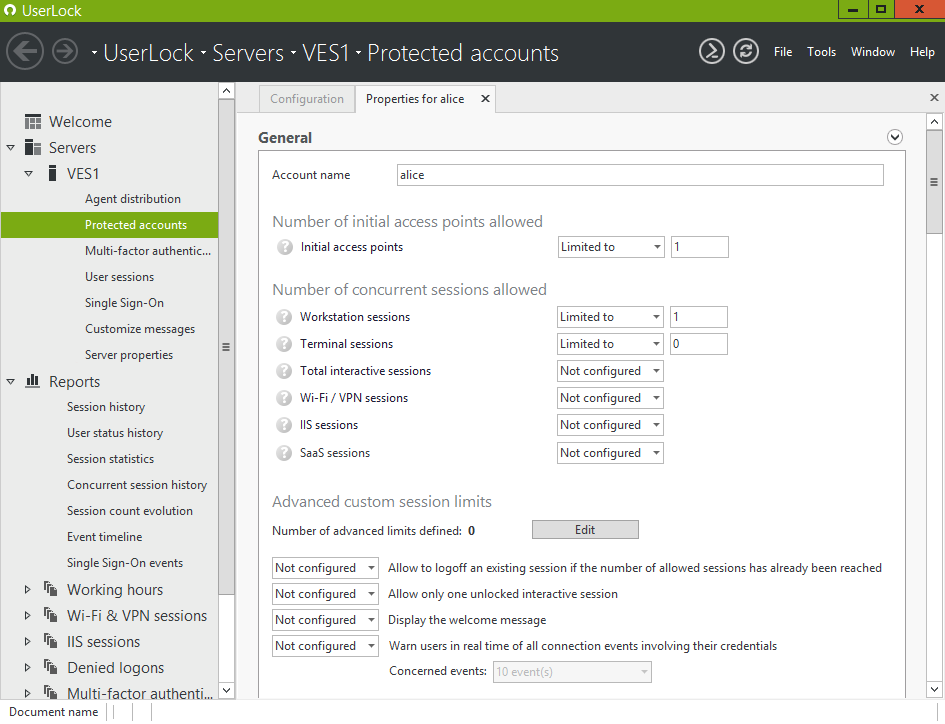Click the VES1 server icon
The image size is (945, 724).
pyautogui.click(x=52, y=174)
